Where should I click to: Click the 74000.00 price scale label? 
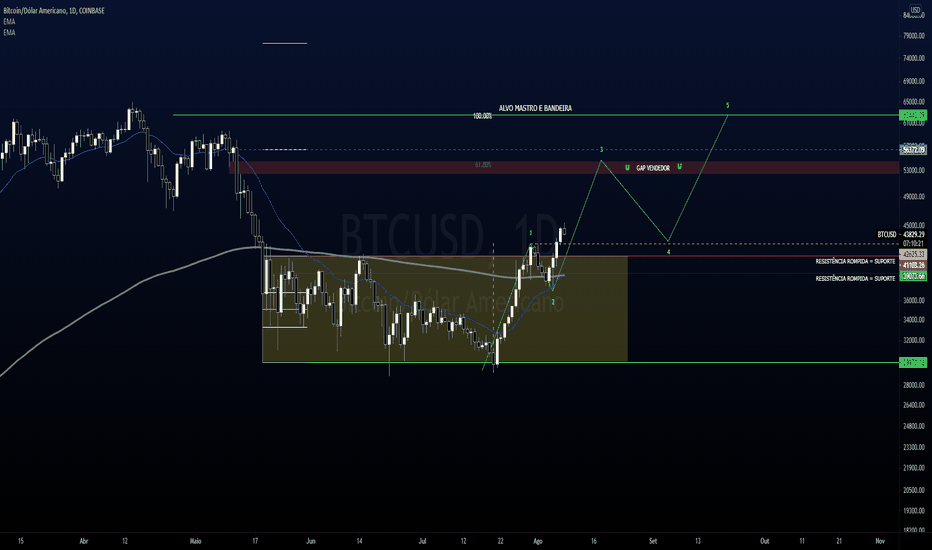pyautogui.click(x=914, y=58)
